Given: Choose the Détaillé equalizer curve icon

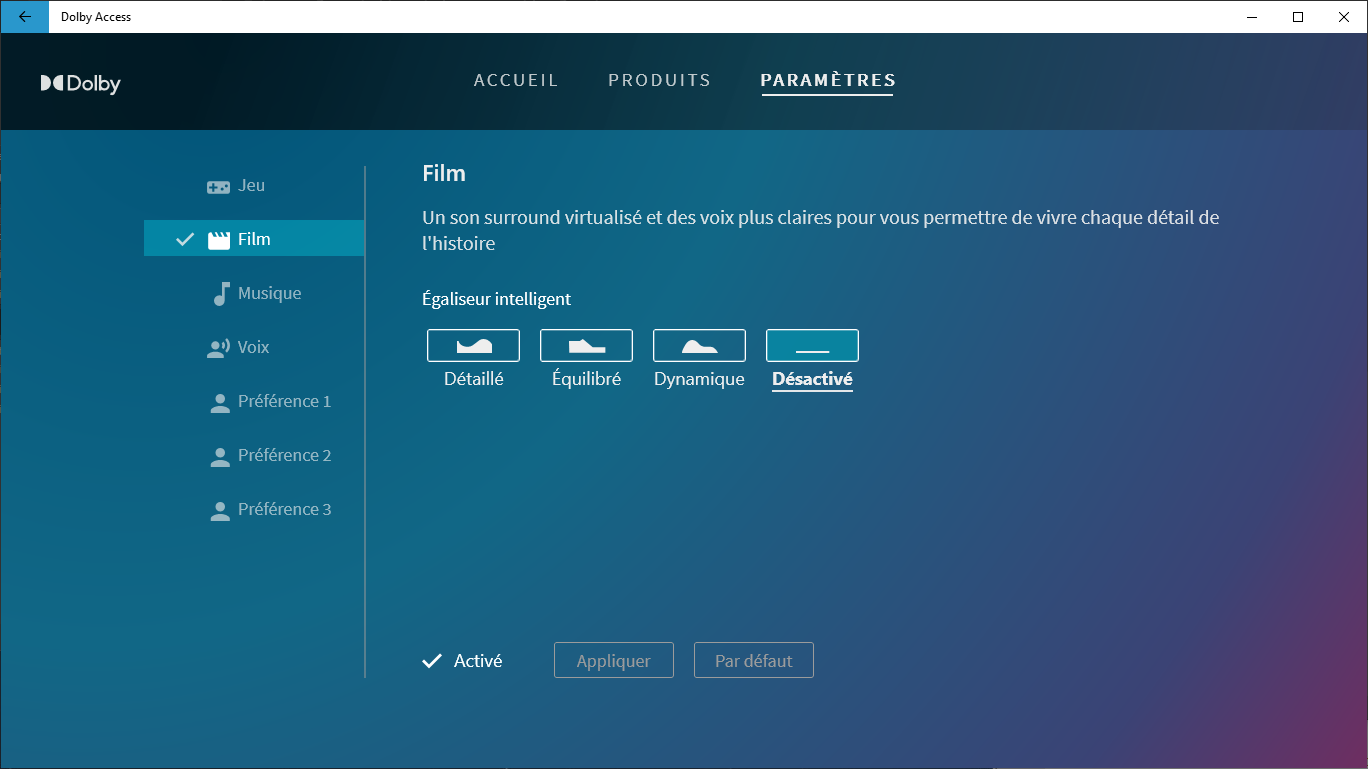Looking at the screenshot, I should (x=473, y=345).
